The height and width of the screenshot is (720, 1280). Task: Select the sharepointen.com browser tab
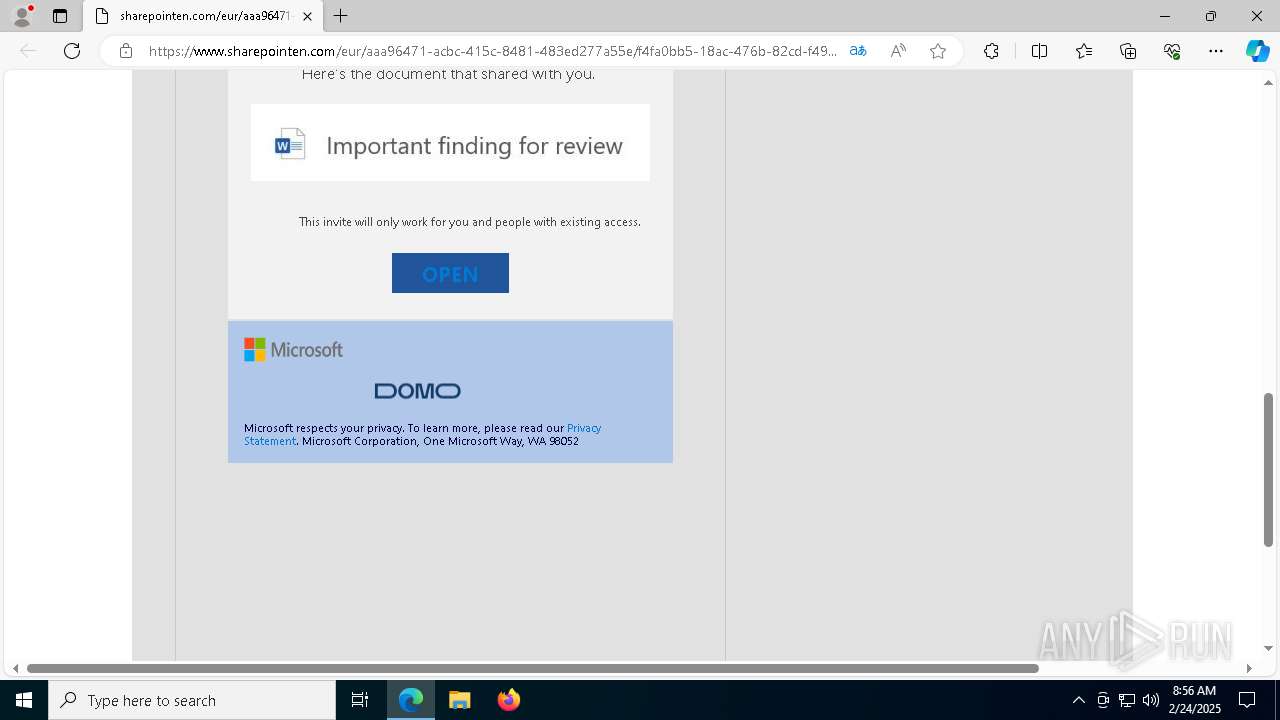204,16
